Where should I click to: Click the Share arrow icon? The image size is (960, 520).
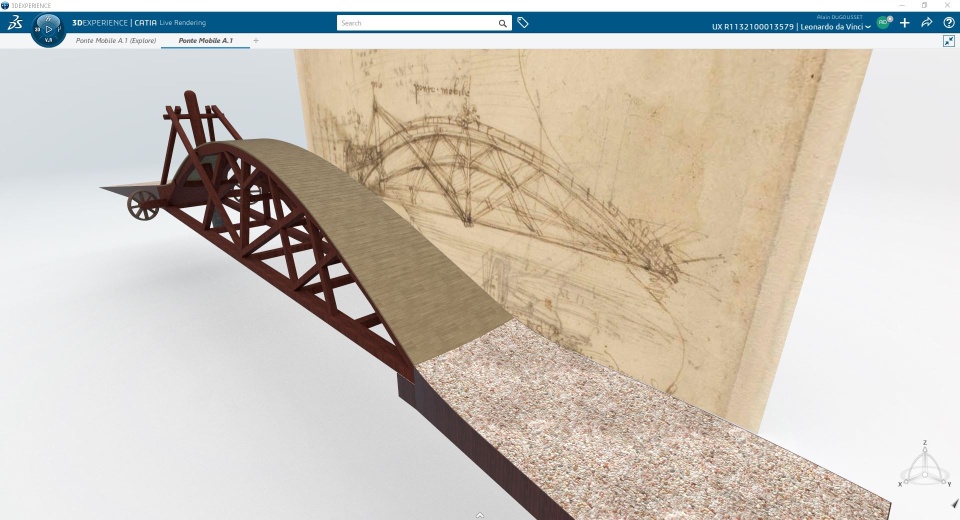click(927, 23)
